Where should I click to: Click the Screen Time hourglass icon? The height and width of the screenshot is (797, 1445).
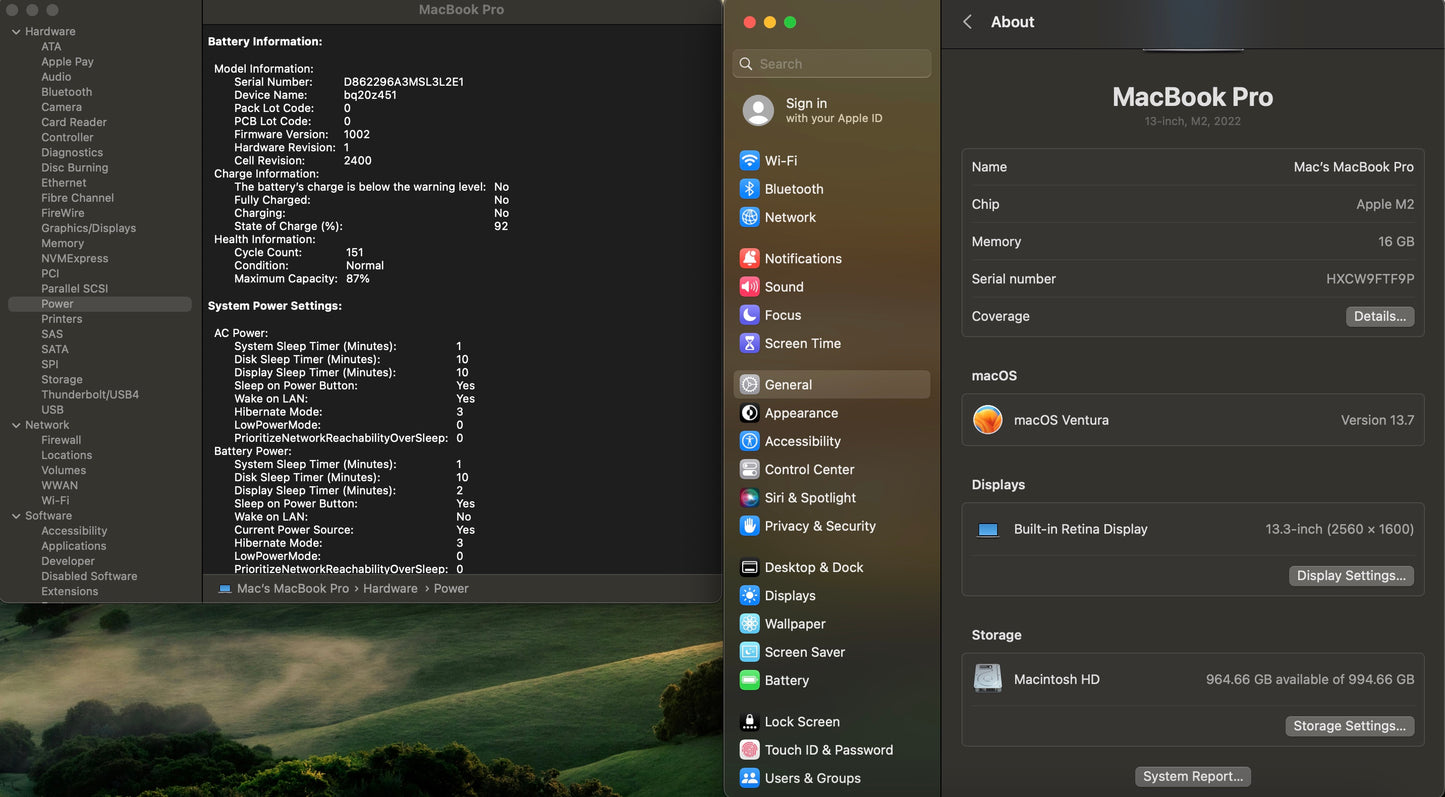click(749, 343)
